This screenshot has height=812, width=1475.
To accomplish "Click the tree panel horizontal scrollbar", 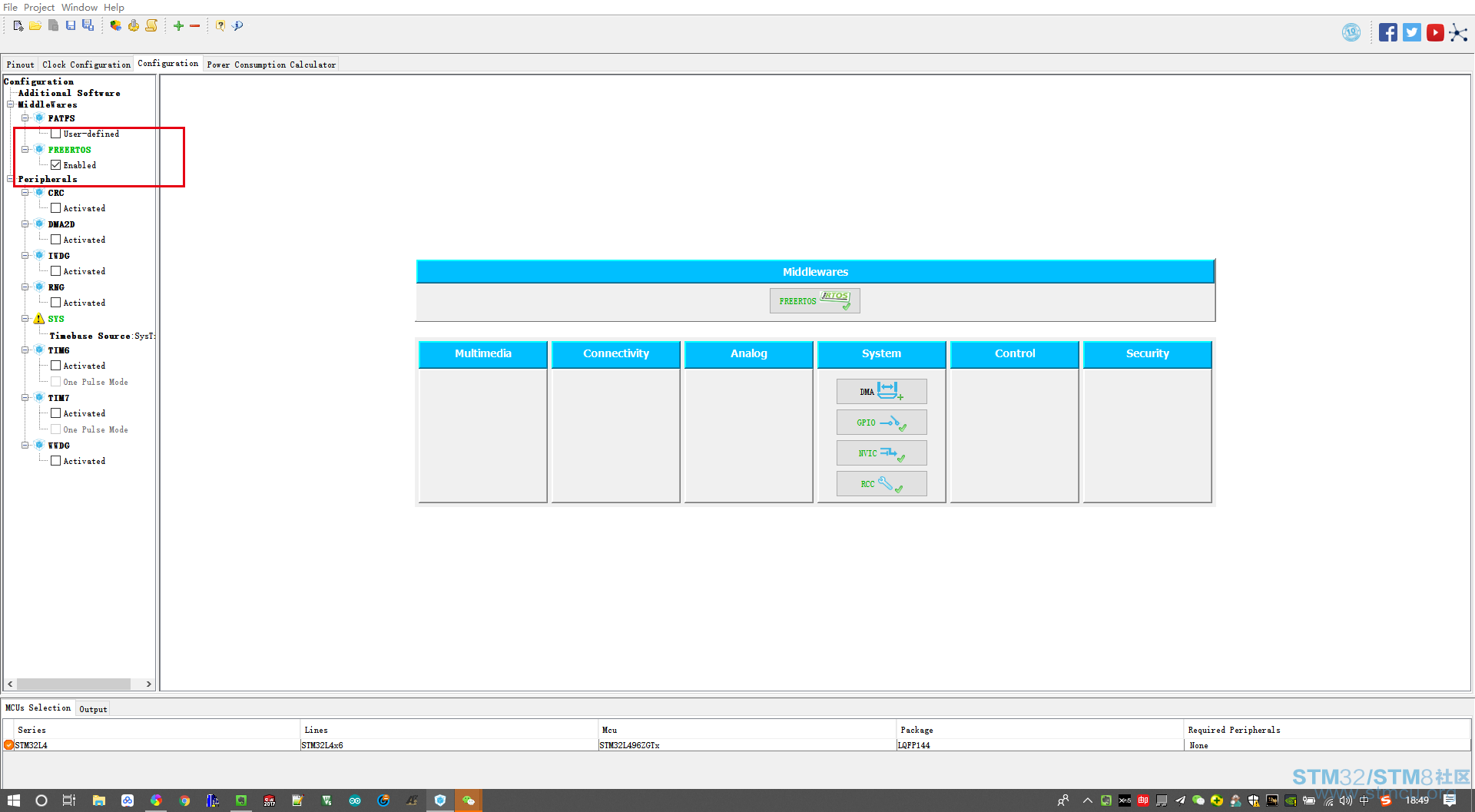I will tap(74, 684).
